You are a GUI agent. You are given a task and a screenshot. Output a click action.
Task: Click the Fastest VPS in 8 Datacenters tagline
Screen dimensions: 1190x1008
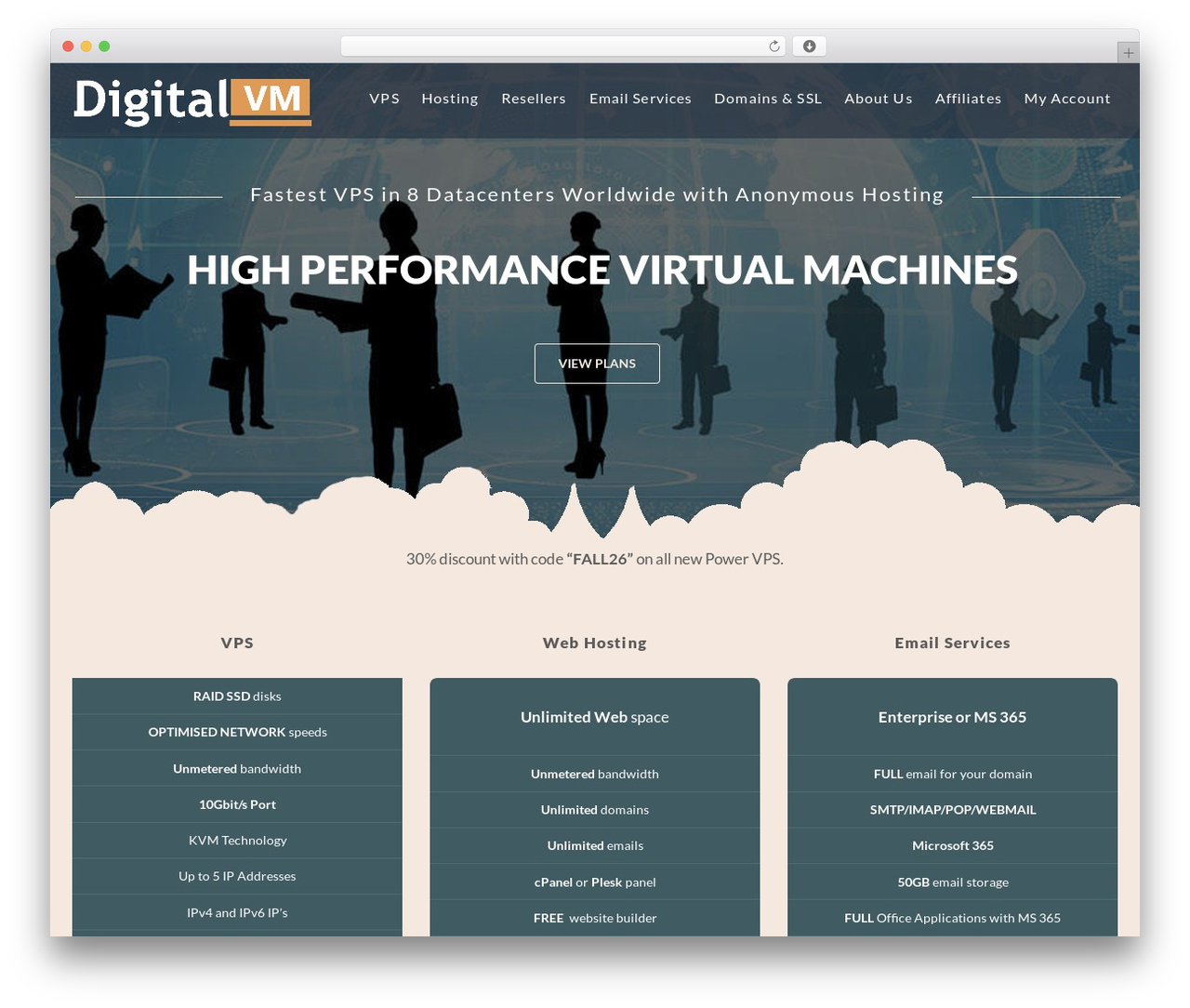click(597, 194)
